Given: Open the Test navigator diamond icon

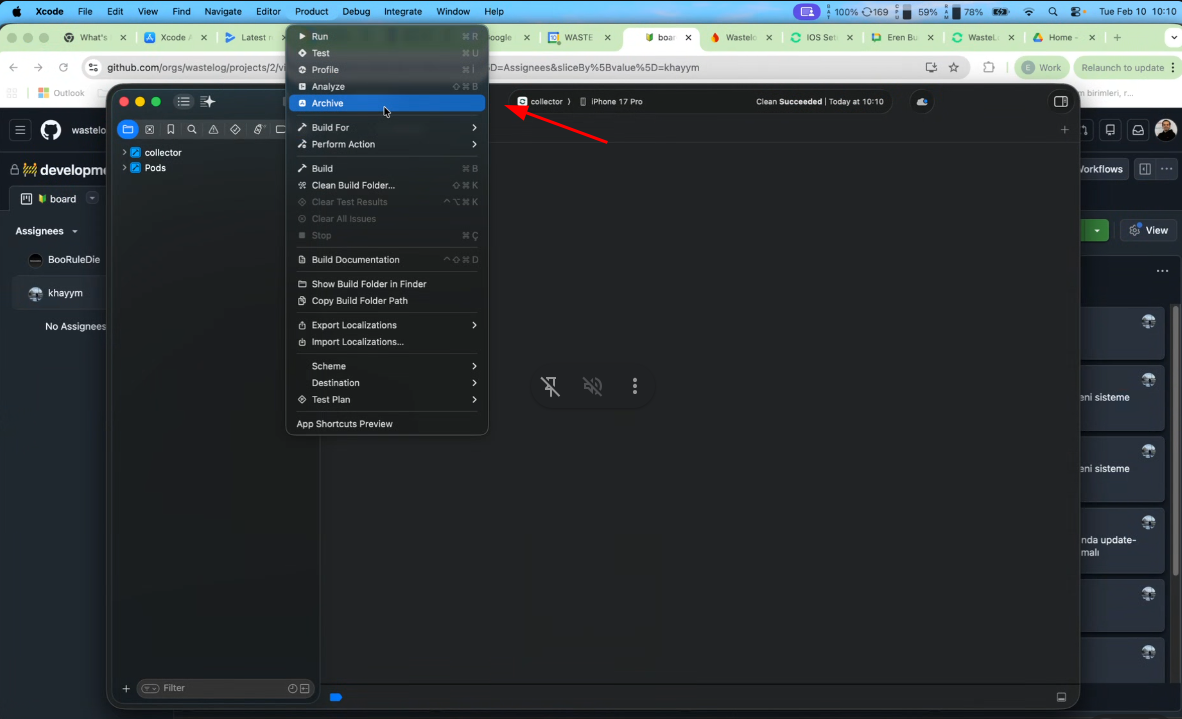Looking at the screenshot, I should coord(235,130).
